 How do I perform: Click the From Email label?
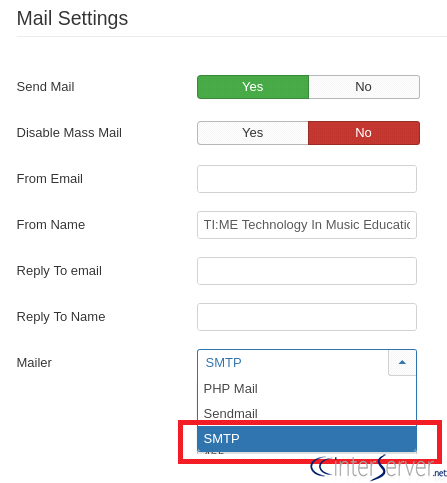click(50, 179)
